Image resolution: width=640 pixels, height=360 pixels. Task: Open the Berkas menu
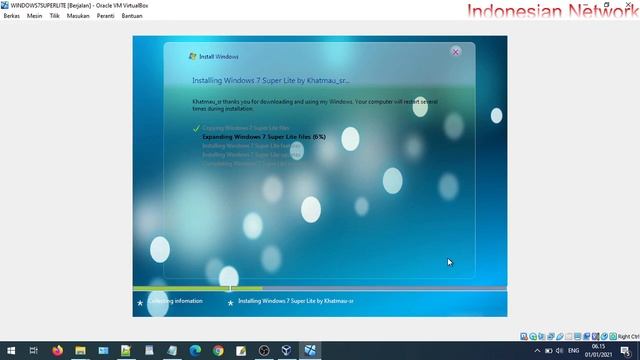pyautogui.click(x=11, y=16)
